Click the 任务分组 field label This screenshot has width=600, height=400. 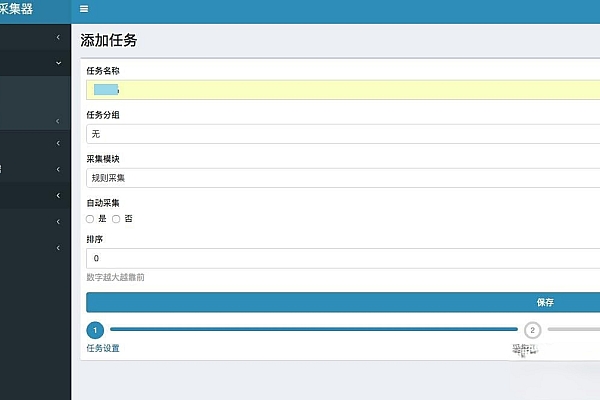103,115
